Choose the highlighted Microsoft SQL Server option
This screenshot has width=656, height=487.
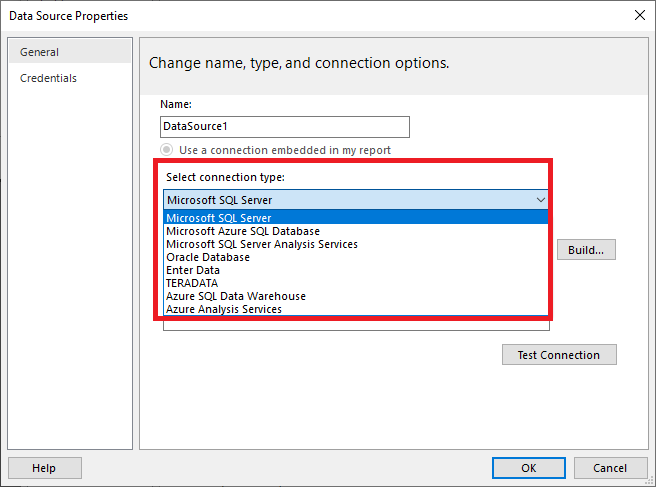pos(356,218)
